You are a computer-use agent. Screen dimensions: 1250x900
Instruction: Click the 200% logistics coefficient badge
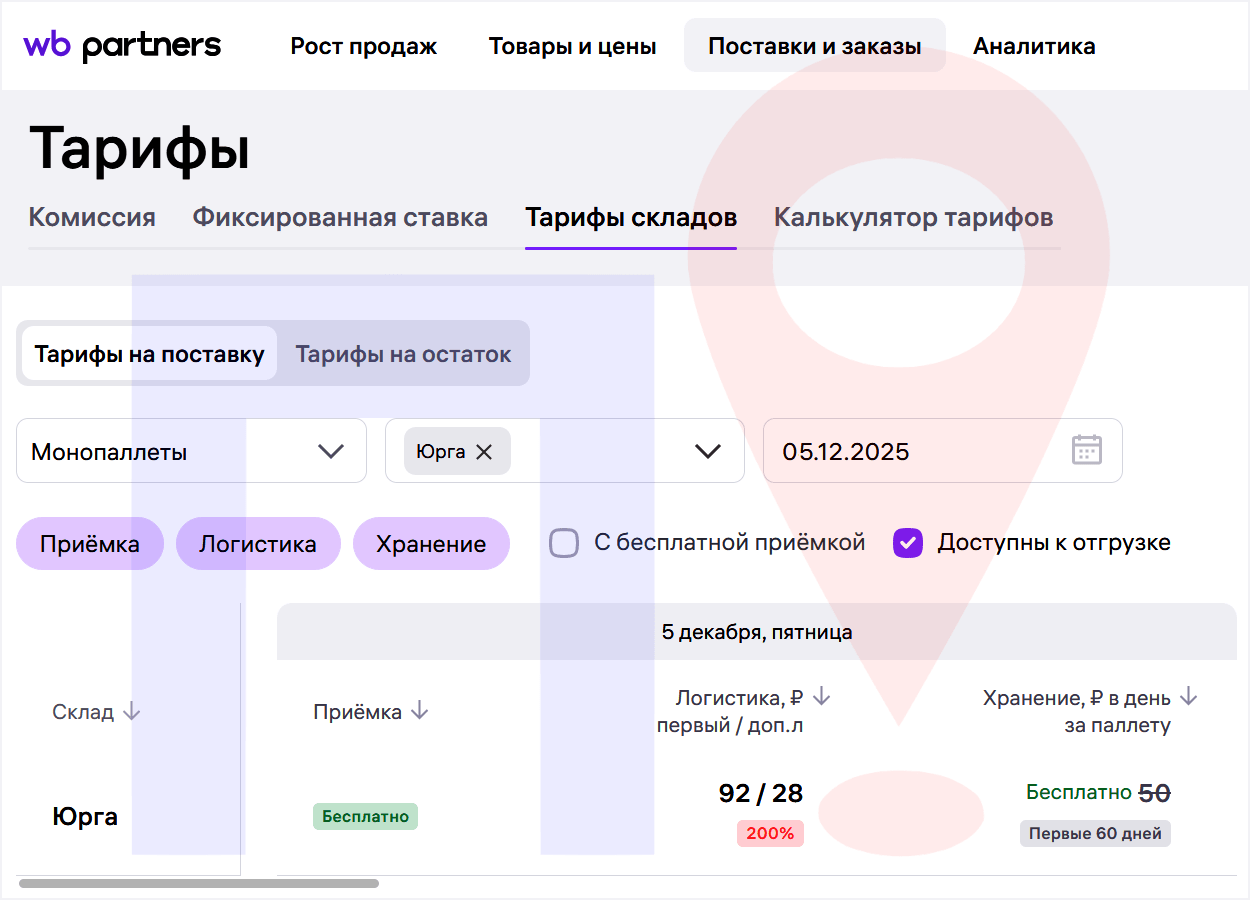[770, 833]
